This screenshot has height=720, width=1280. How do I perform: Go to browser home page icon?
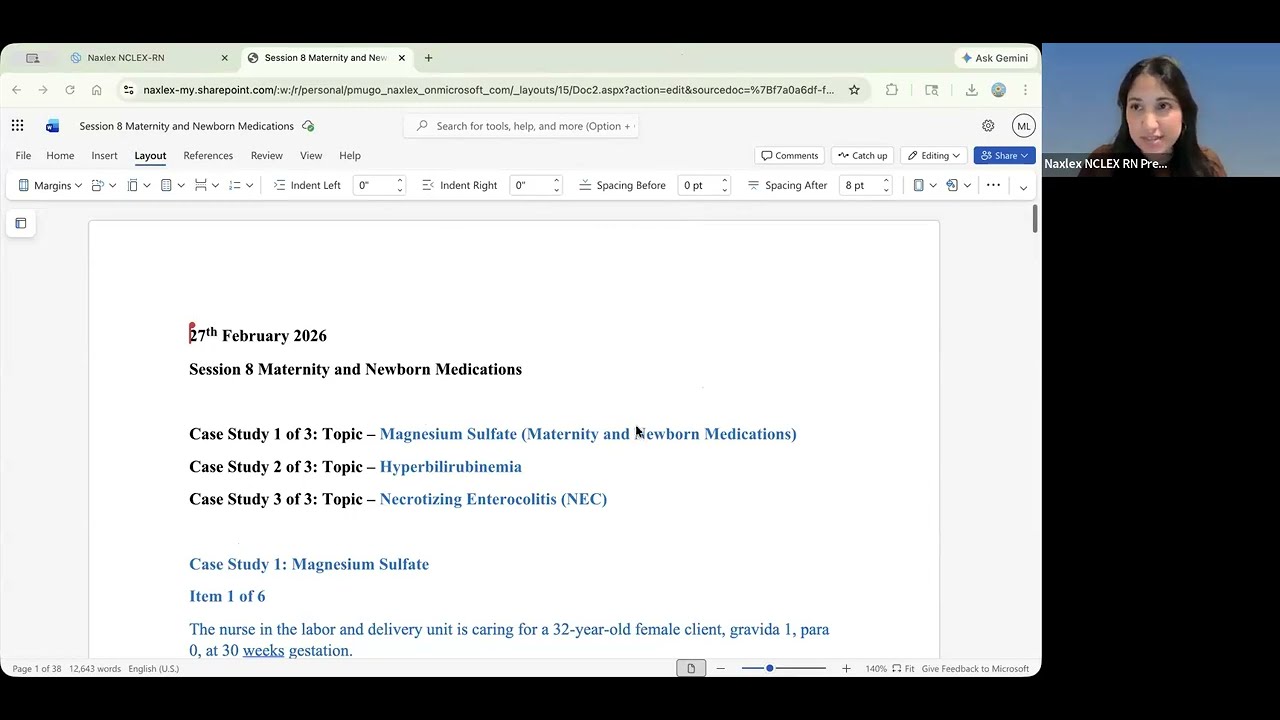(97, 90)
